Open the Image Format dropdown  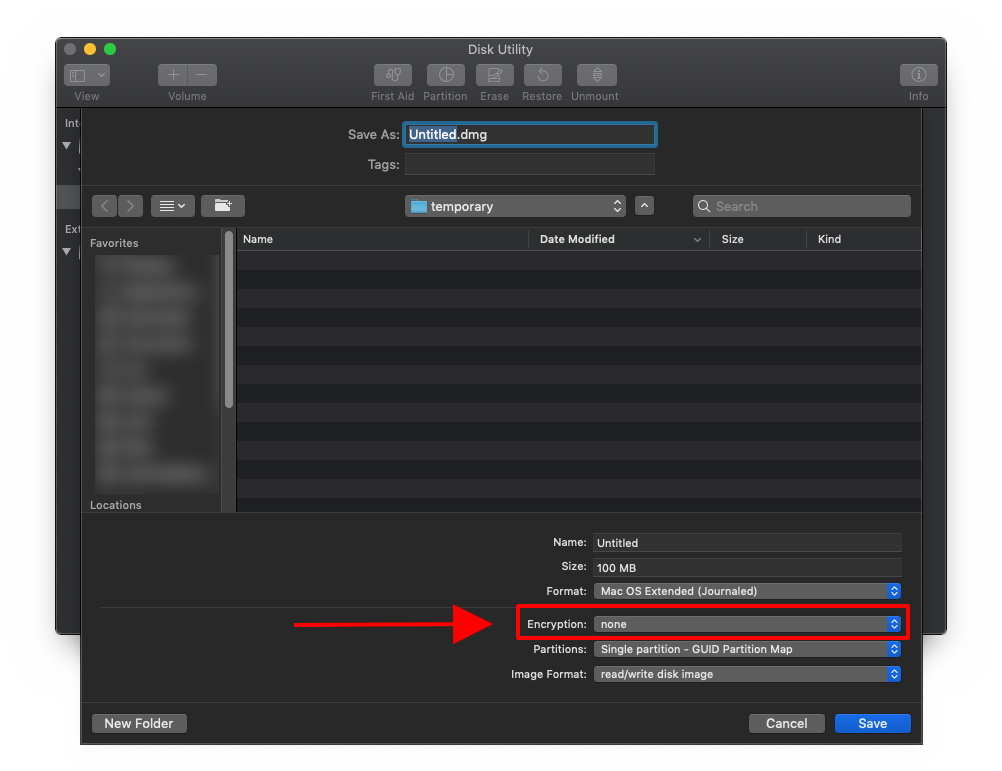coord(747,674)
